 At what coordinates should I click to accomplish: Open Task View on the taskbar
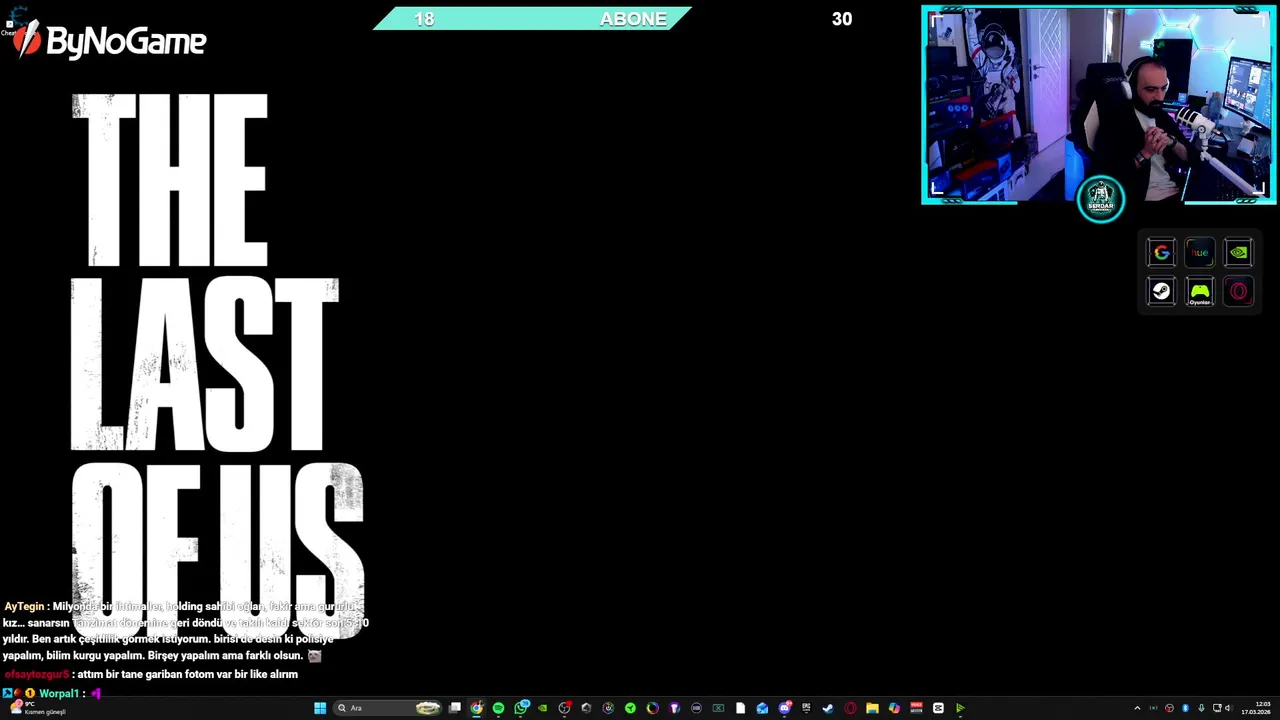(x=456, y=708)
